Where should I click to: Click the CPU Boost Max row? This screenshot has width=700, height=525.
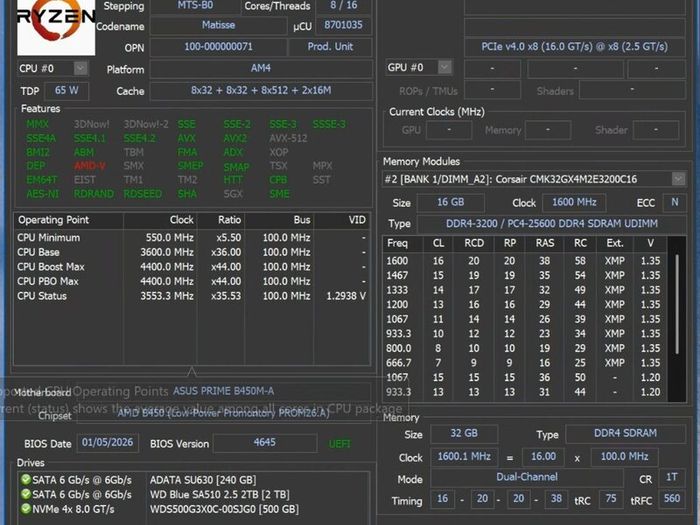pos(192,267)
